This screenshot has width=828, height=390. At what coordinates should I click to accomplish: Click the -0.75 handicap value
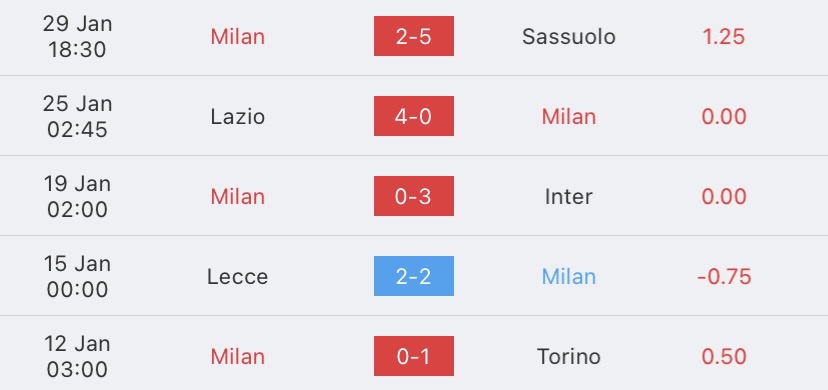click(724, 277)
